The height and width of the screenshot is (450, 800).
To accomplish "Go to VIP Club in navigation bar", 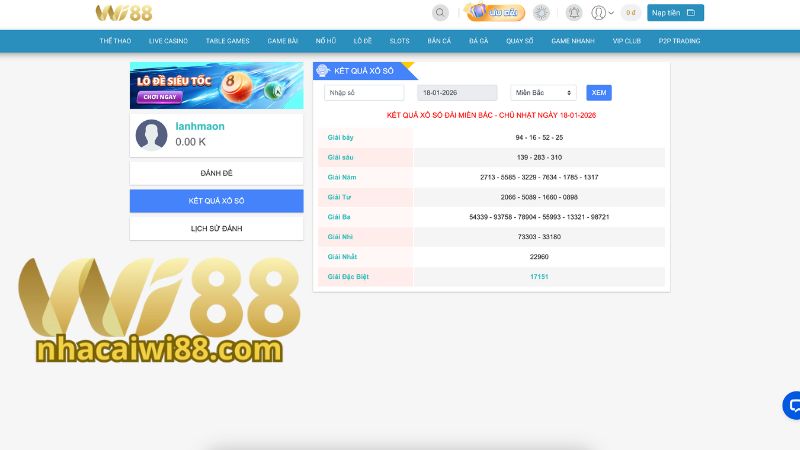I will click(627, 41).
